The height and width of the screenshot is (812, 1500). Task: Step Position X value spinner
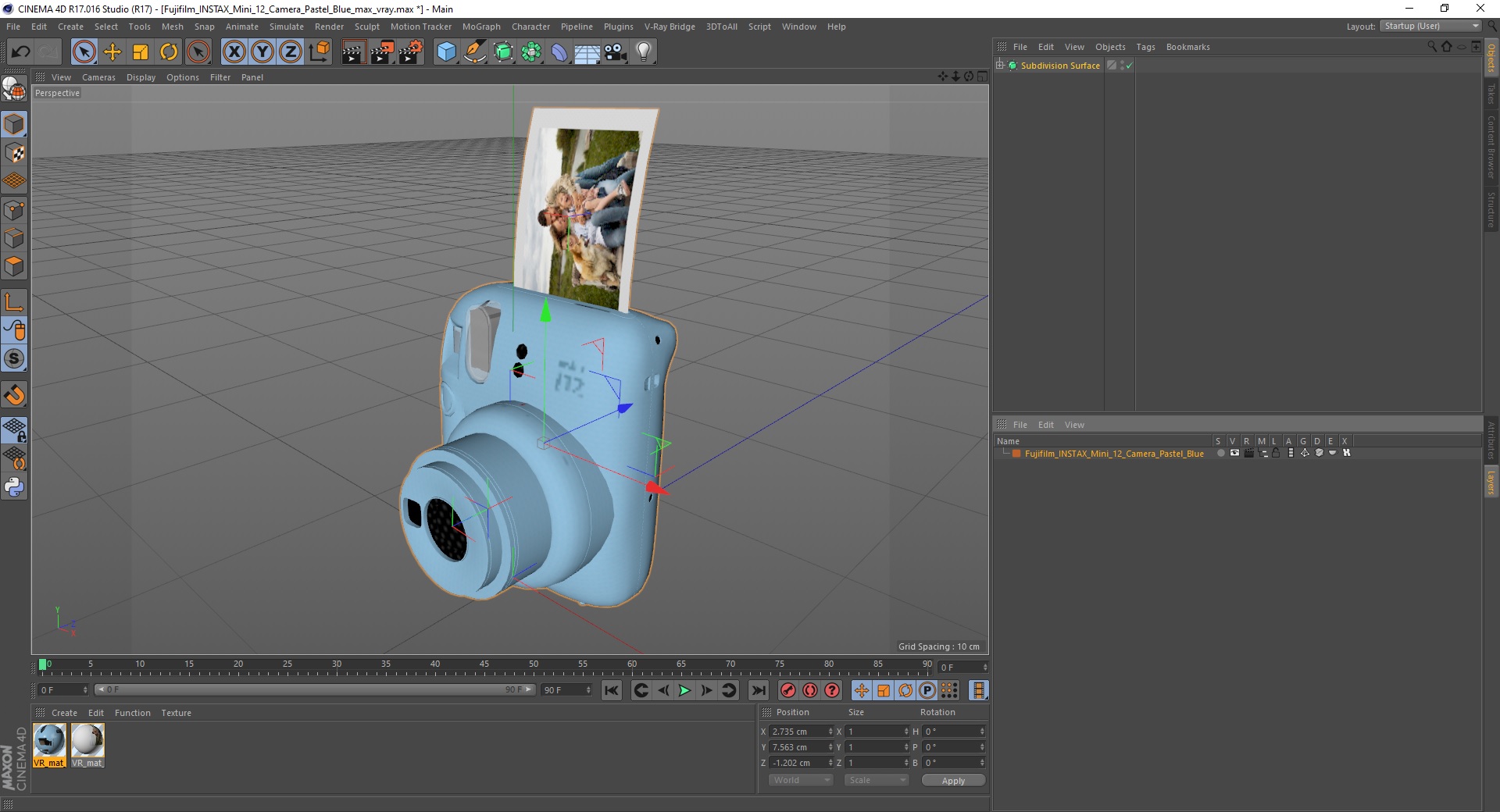830,732
